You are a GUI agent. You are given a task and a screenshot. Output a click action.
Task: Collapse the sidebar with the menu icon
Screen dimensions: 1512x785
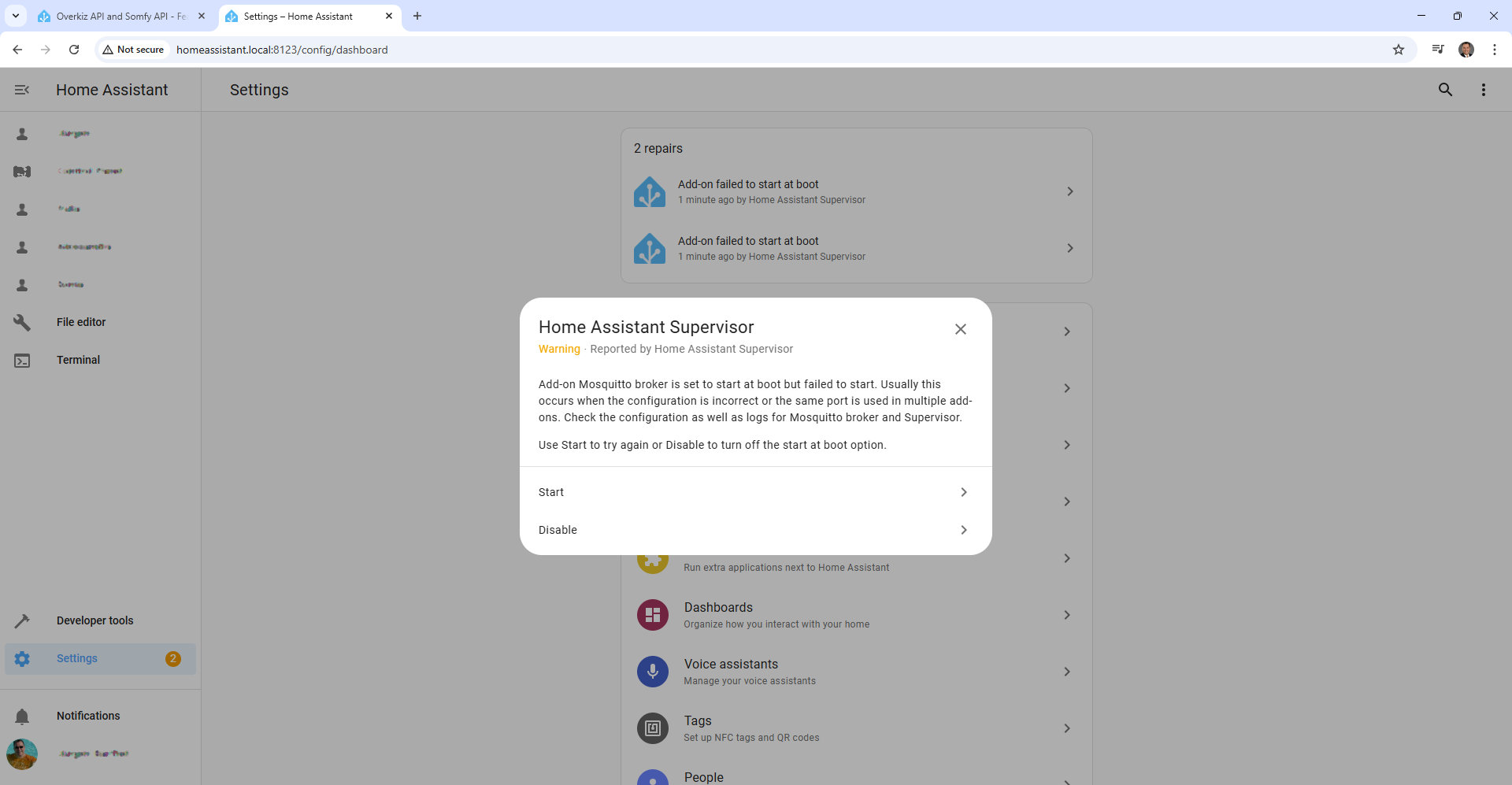pyautogui.click(x=22, y=90)
